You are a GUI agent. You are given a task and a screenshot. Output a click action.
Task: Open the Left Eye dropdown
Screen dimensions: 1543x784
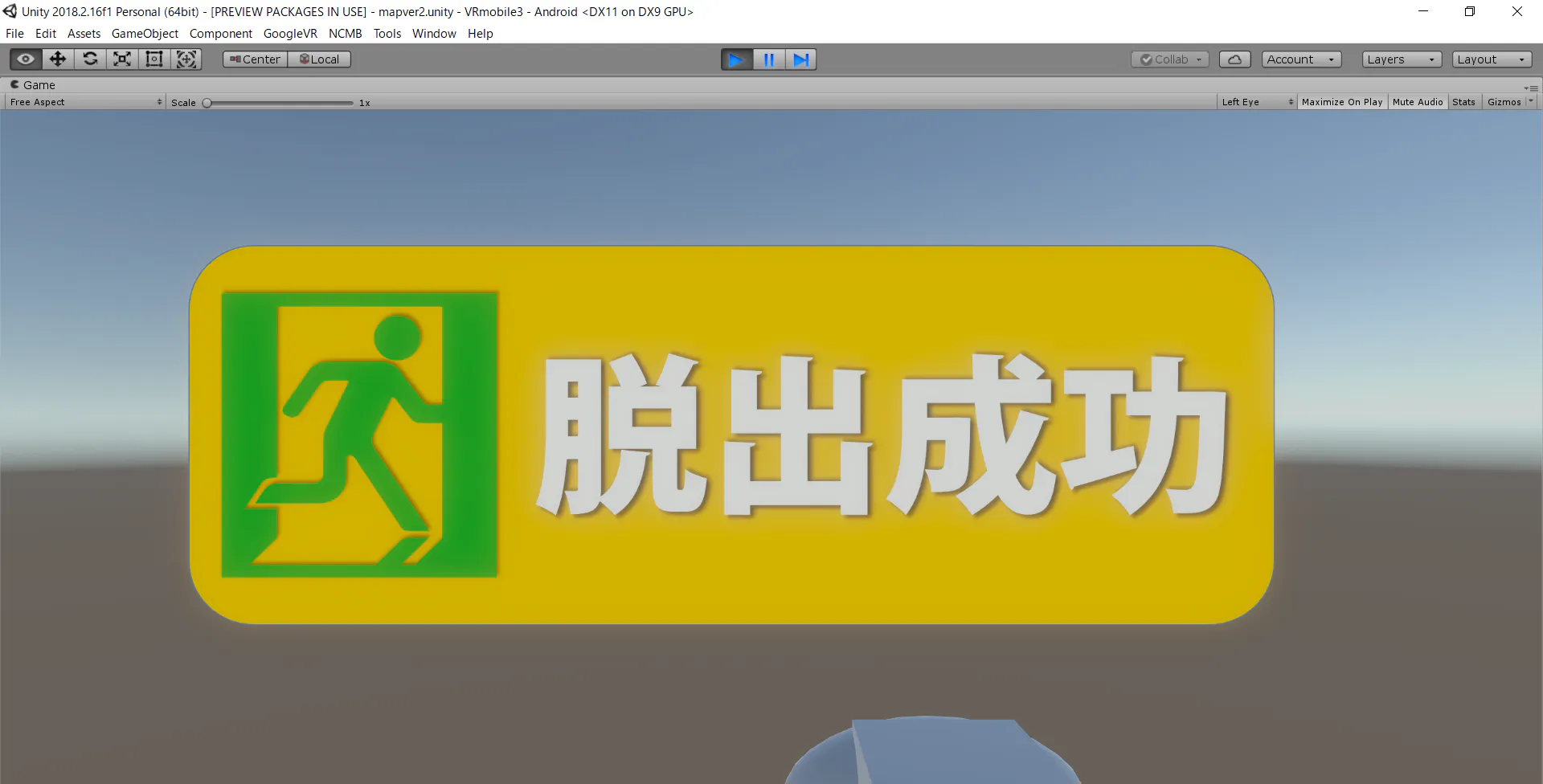coord(1257,102)
